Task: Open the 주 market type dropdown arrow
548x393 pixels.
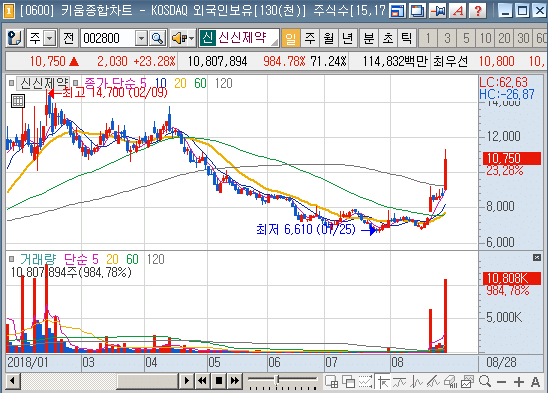Action: click(50, 38)
